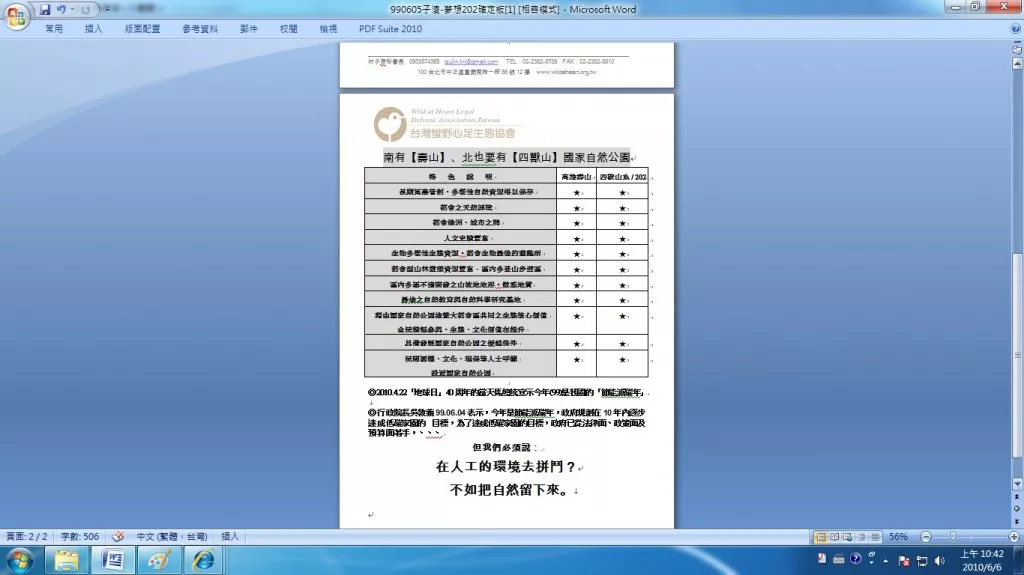Open the 插入 ribbon tab
Viewport: 1024px width, 575px height.
click(93, 29)
